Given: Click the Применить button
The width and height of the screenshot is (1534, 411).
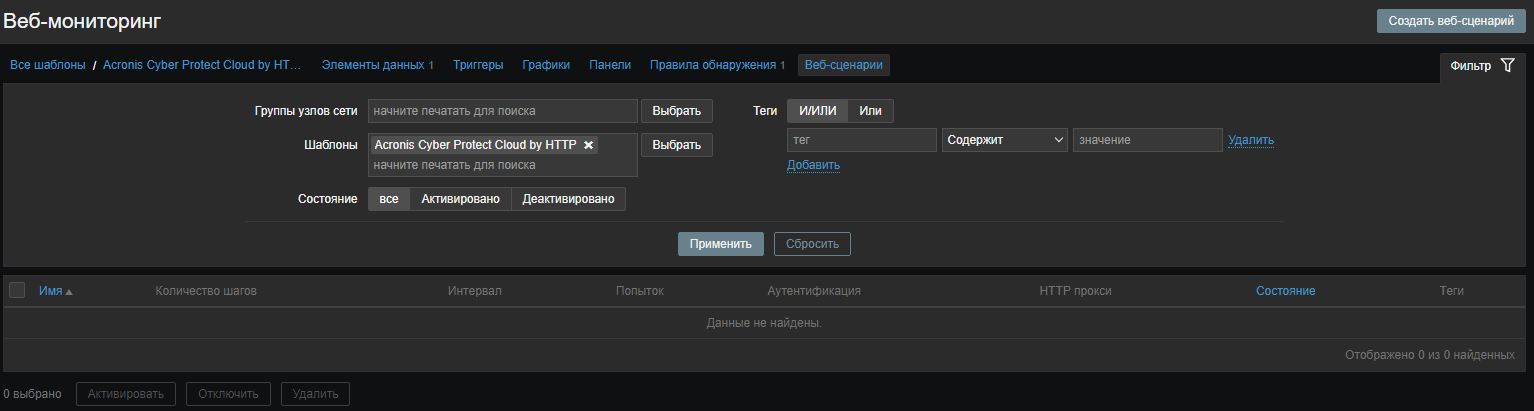Looking at the screenshot, I should pyautogui.click(x=720, y=244).
